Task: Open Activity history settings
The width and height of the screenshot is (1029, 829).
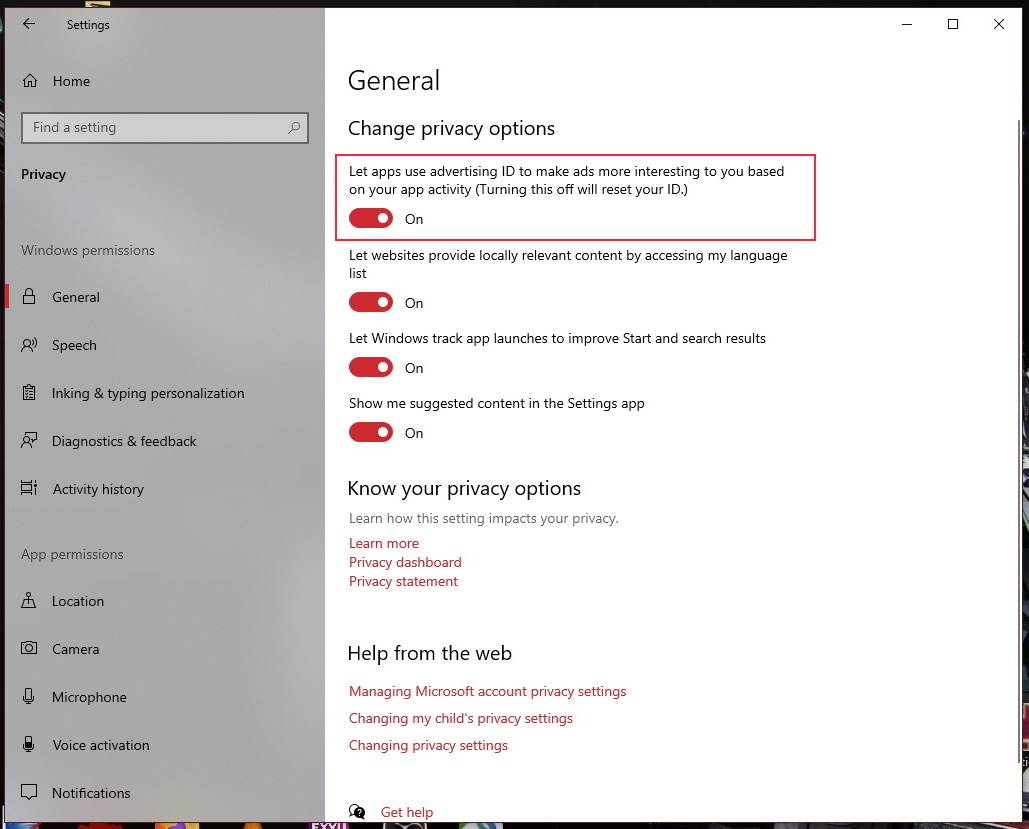Action: point(98,489)
